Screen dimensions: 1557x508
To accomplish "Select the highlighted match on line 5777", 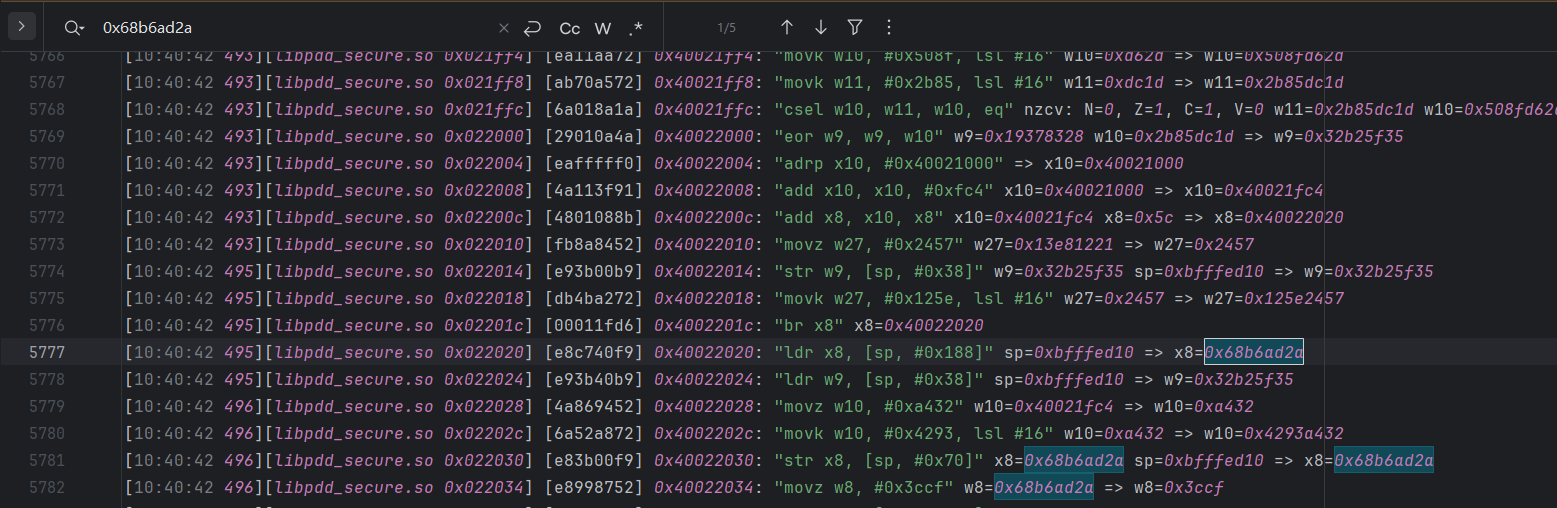I will [x=1253, y=352].
